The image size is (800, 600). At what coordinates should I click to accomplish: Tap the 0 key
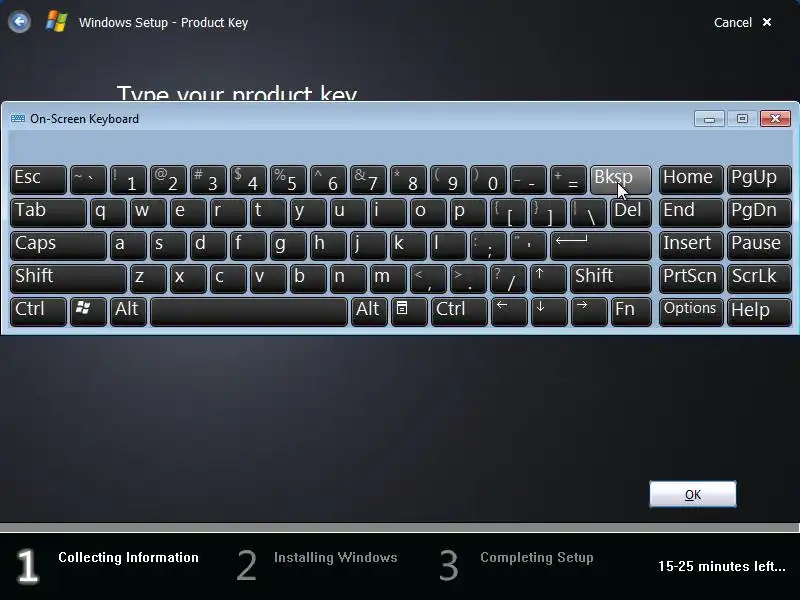489,180
